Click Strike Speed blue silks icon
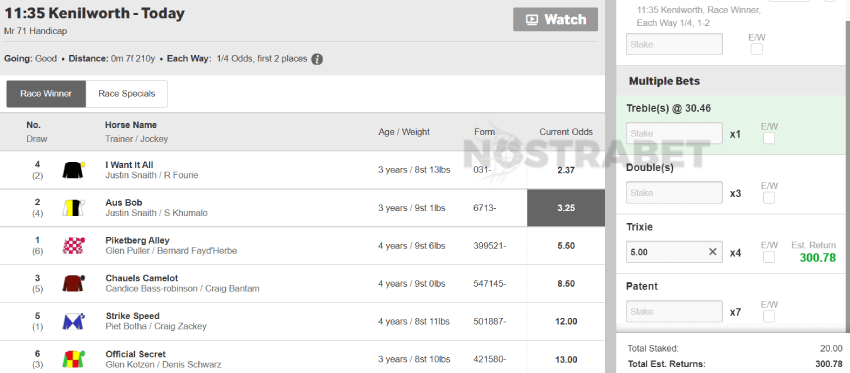The image size is (850, 373). pos(73,321)
